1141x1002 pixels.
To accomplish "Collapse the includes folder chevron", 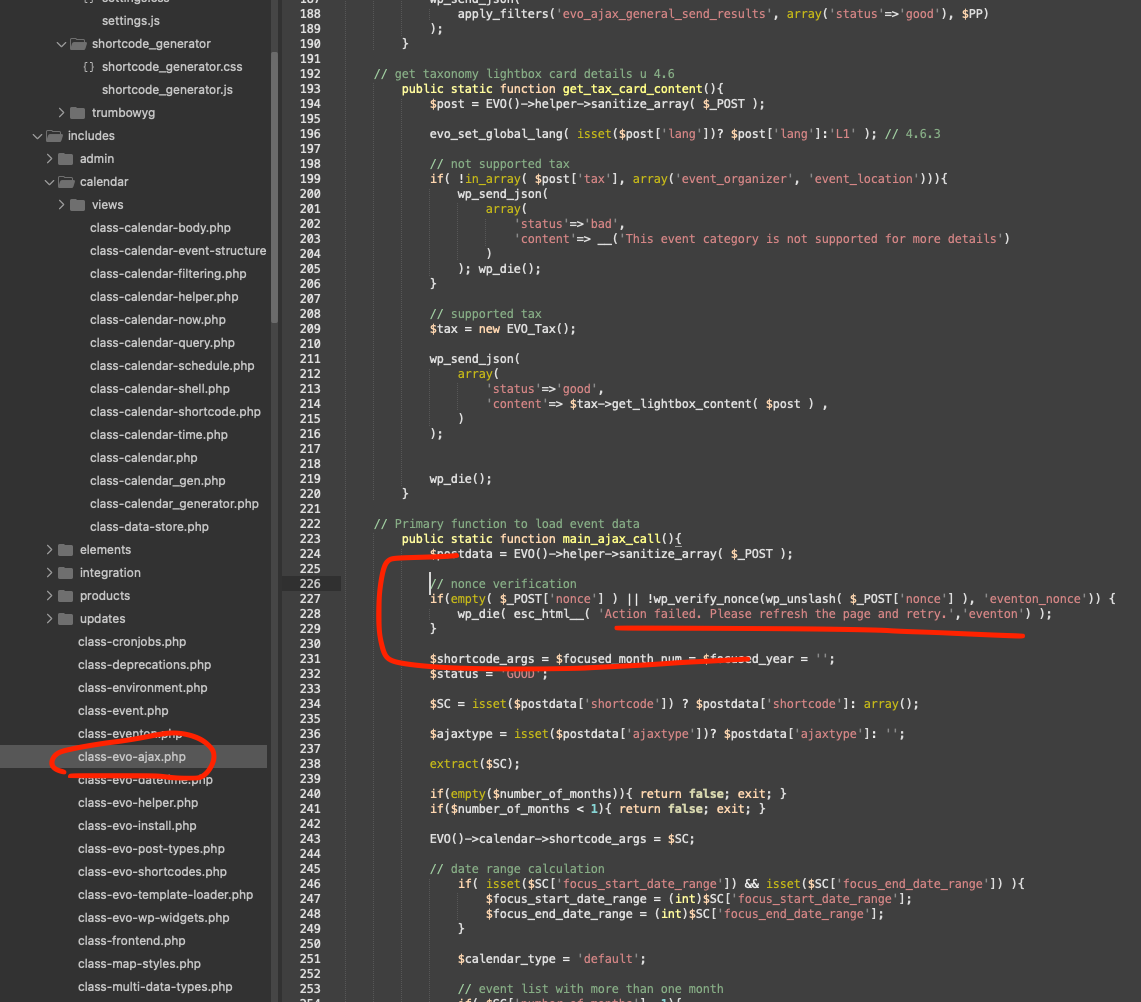I will (x=37, y=136).
